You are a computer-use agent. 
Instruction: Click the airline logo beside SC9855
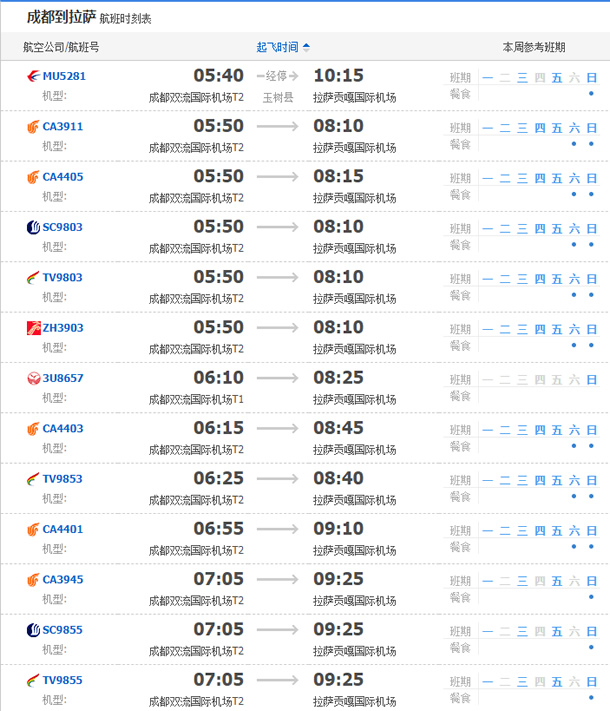click(34, 629)
